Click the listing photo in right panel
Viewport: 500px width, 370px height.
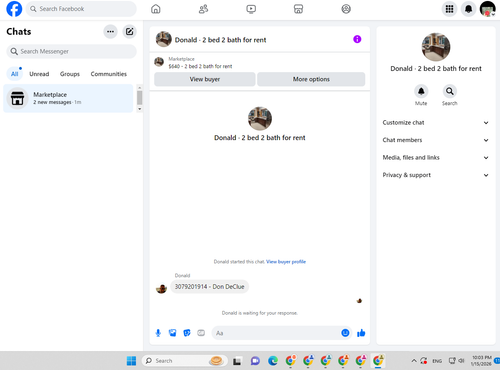(436, 47)
